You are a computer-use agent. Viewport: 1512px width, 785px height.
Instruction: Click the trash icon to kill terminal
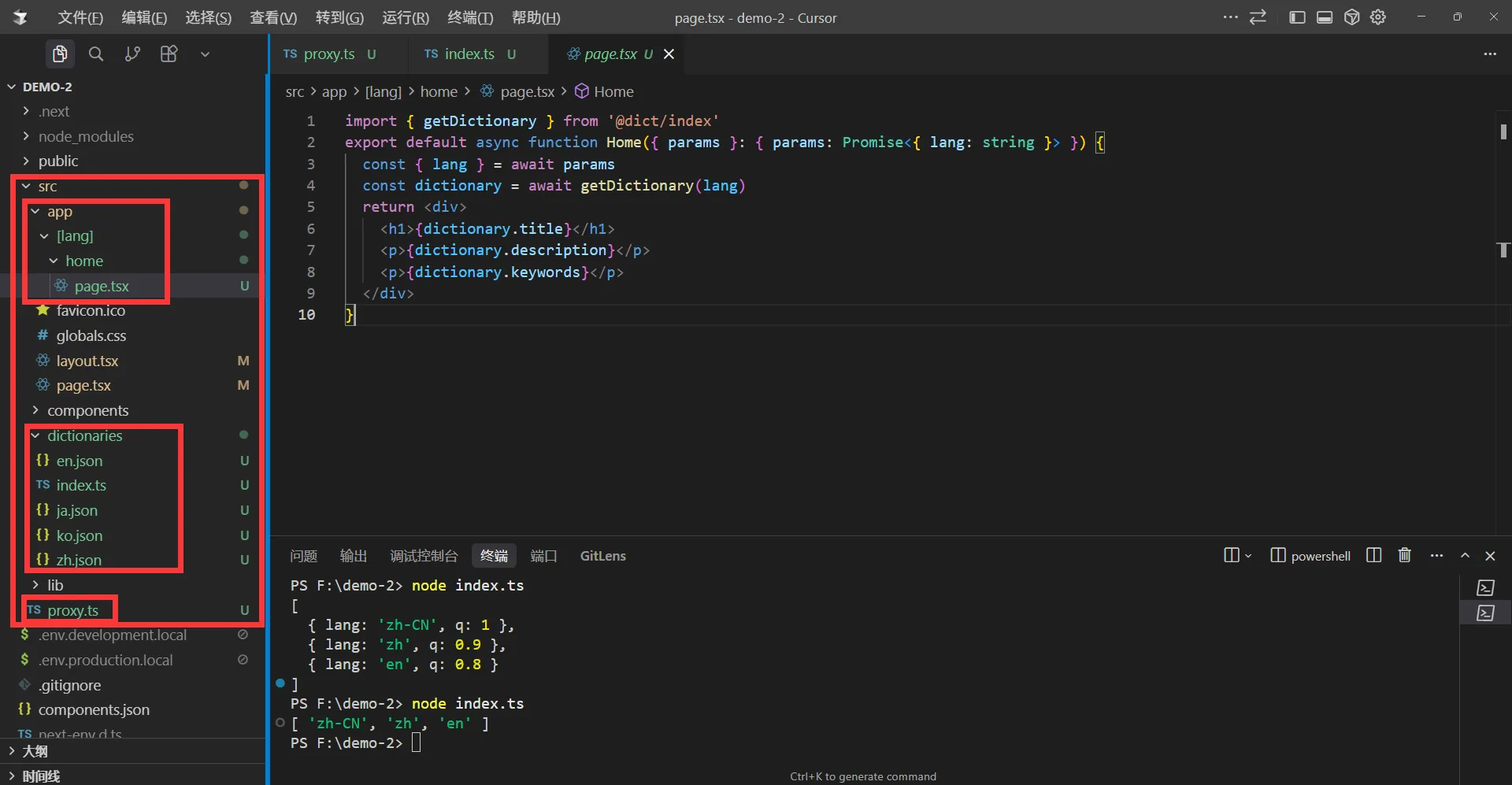(x=1404, y=556)
